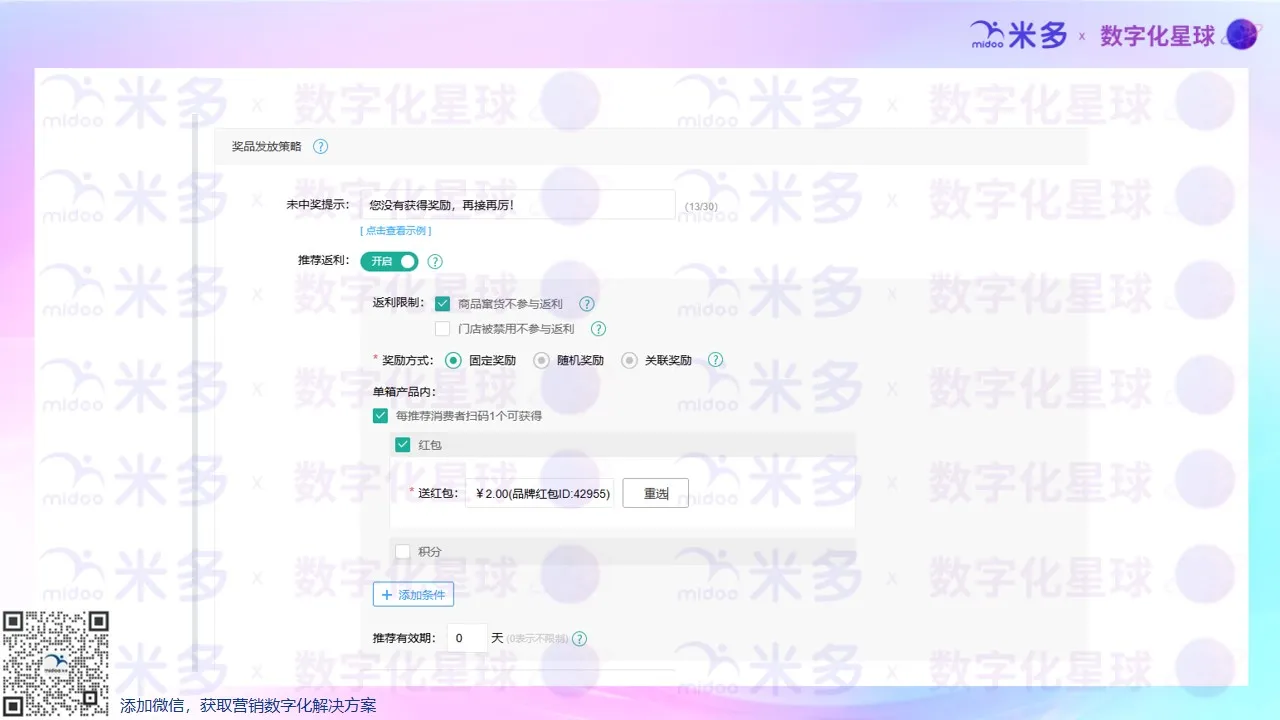Screen dimensions: 1280x720
Task: Open help icon next to 推荐有效期 field
Action: 579,638
